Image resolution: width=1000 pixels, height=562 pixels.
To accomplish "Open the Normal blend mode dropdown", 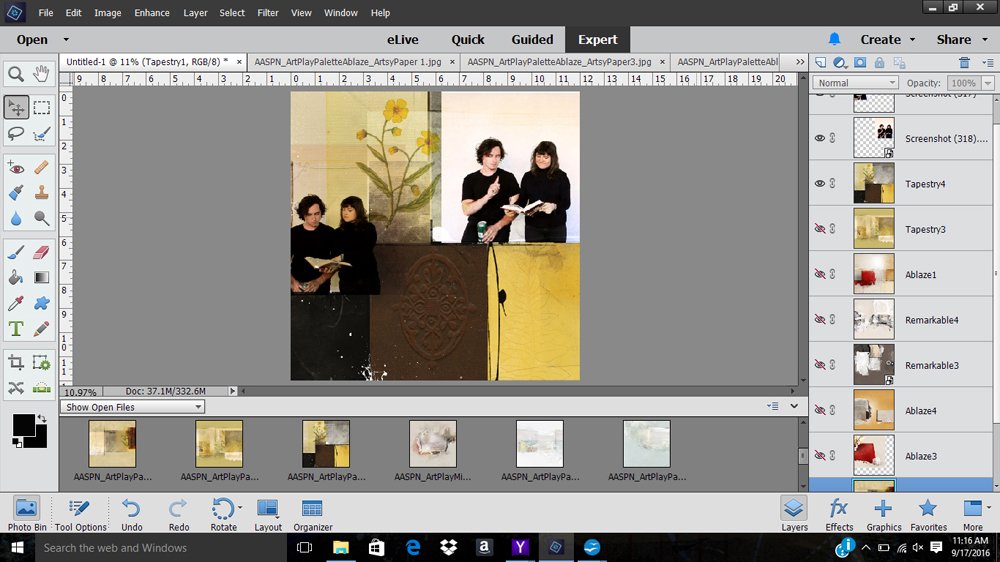I will pyautogui.click(x=855, y=83).
